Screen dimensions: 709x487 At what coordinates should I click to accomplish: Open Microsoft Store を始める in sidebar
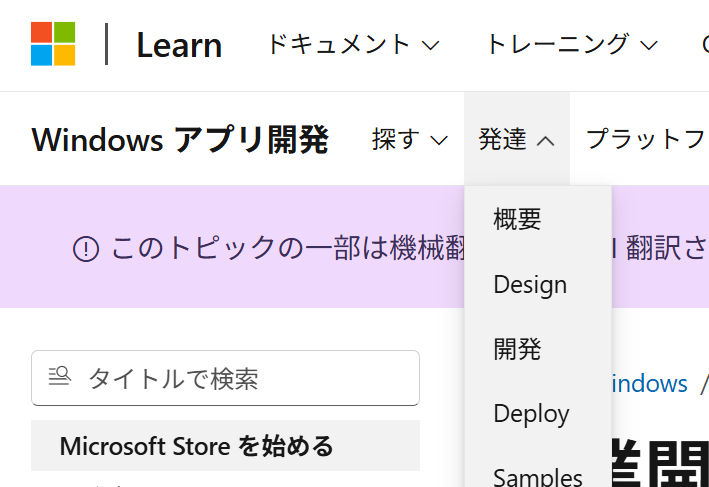point(225,446)
